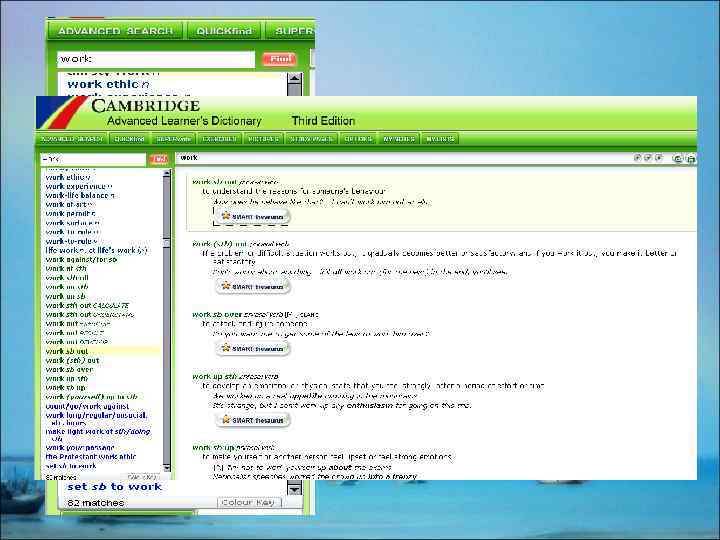Click scroll-down arrow of back window list

[x=294, y=488]
